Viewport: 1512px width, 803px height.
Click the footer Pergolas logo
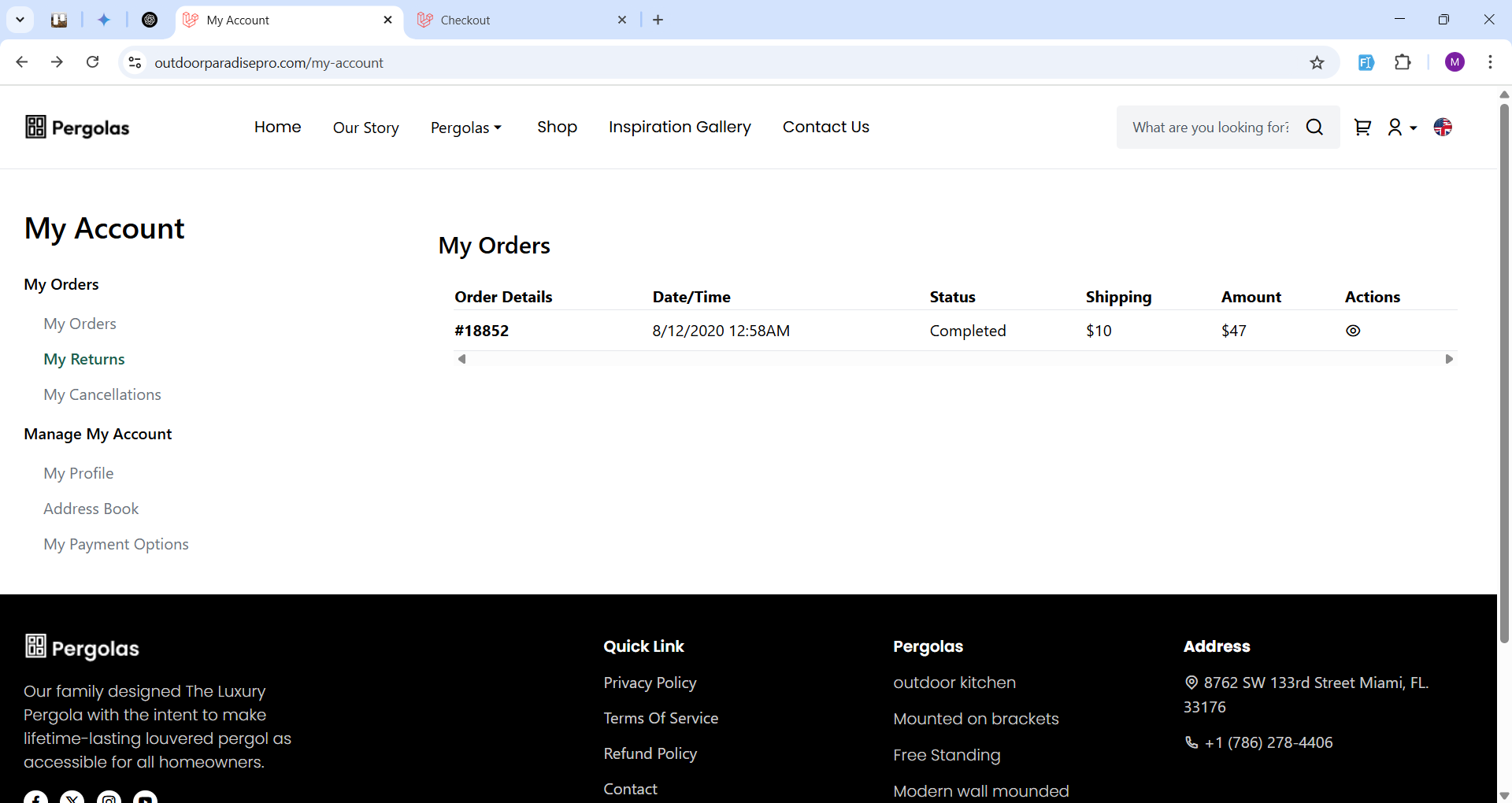[82, 647]
